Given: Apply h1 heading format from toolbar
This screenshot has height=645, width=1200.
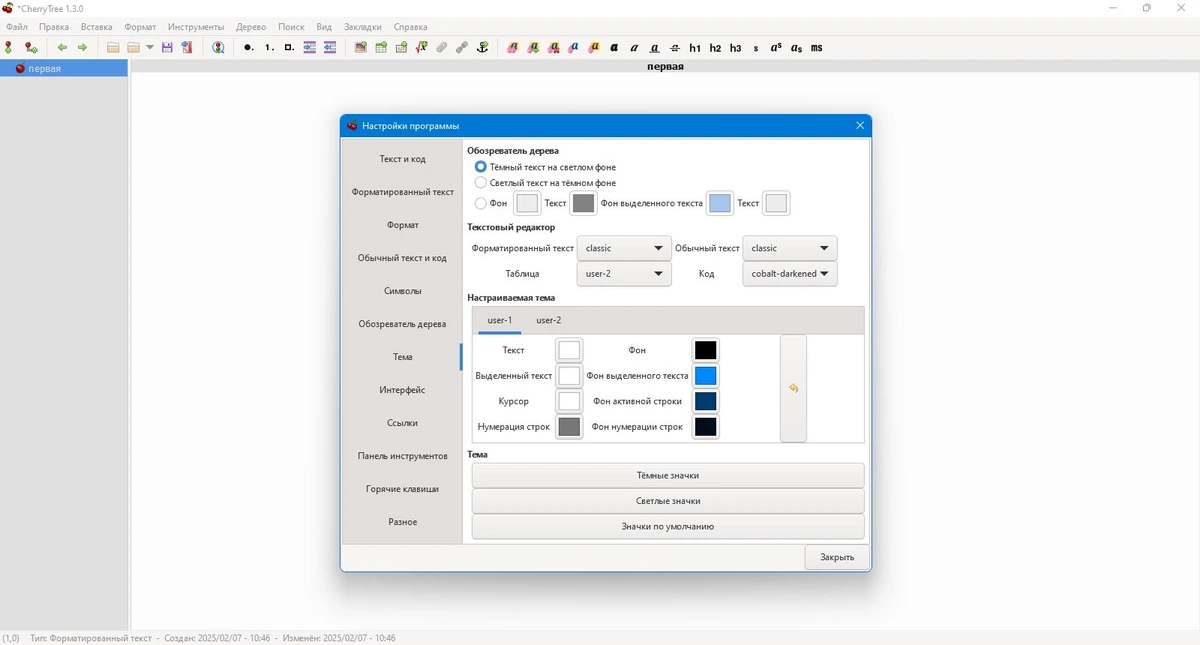Looking at the screenshot, I should [695, 47].
